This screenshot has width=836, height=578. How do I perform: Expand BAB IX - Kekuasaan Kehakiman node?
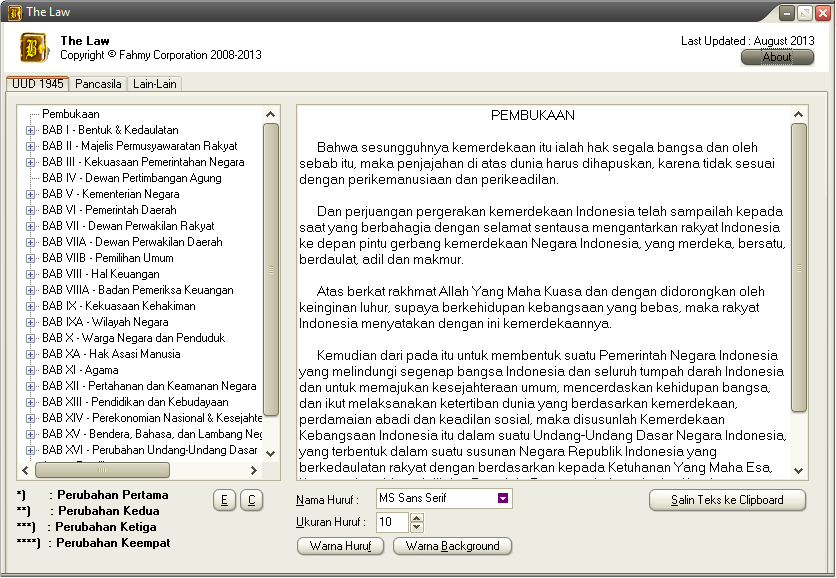30,306
